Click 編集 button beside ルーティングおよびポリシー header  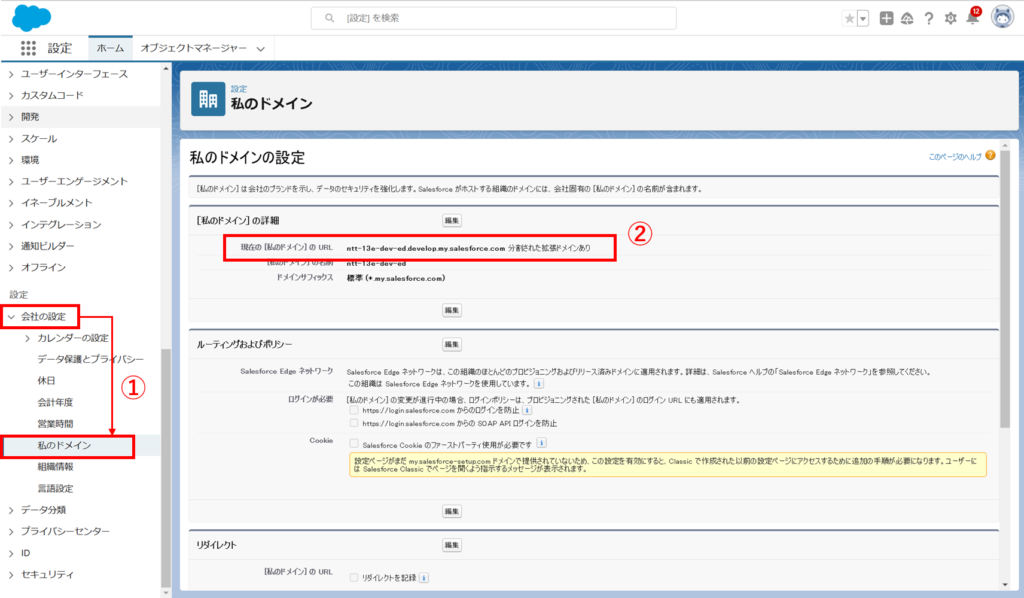pos(452,344)
